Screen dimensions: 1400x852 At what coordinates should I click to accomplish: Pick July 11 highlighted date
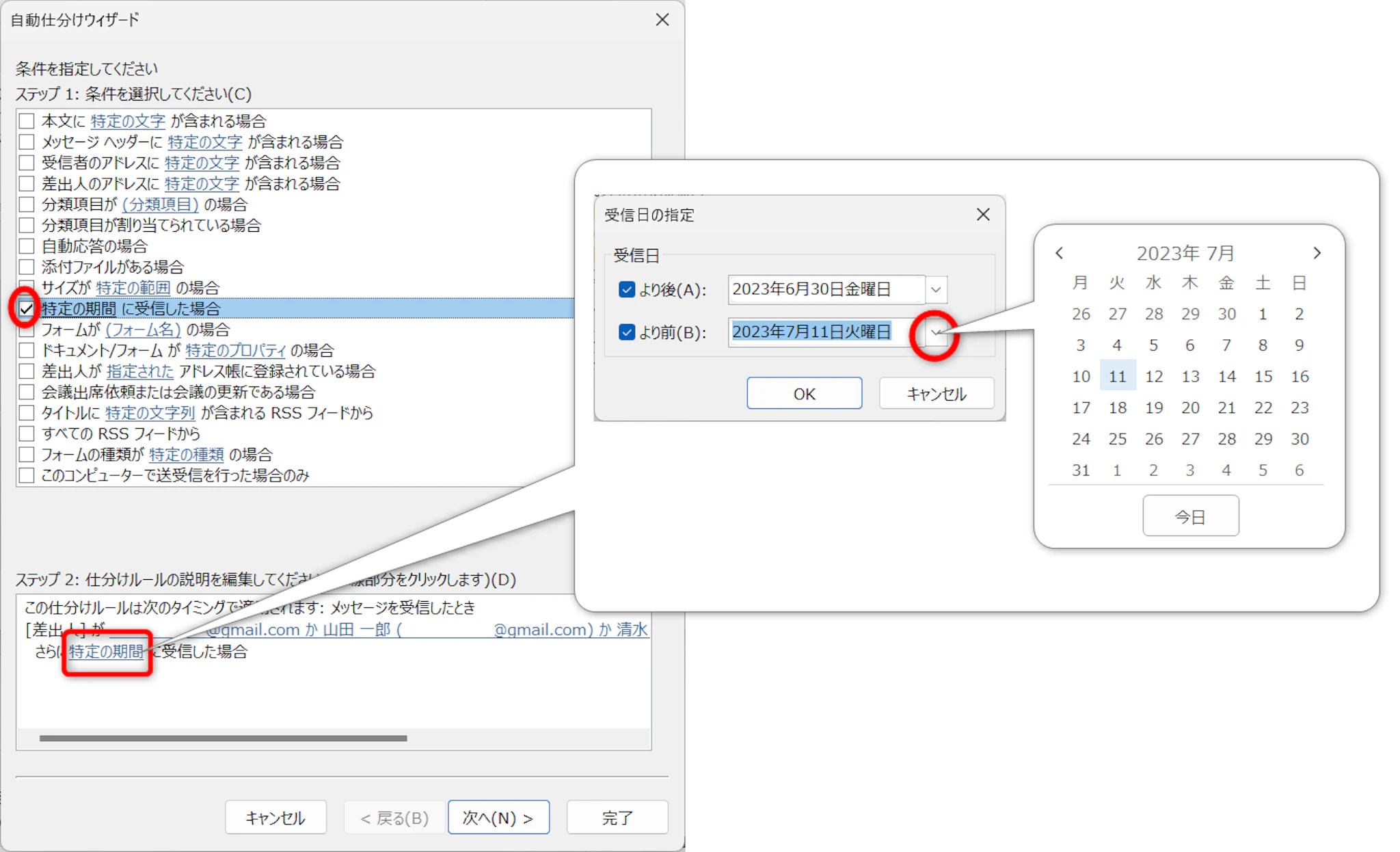coord(1117,376)
